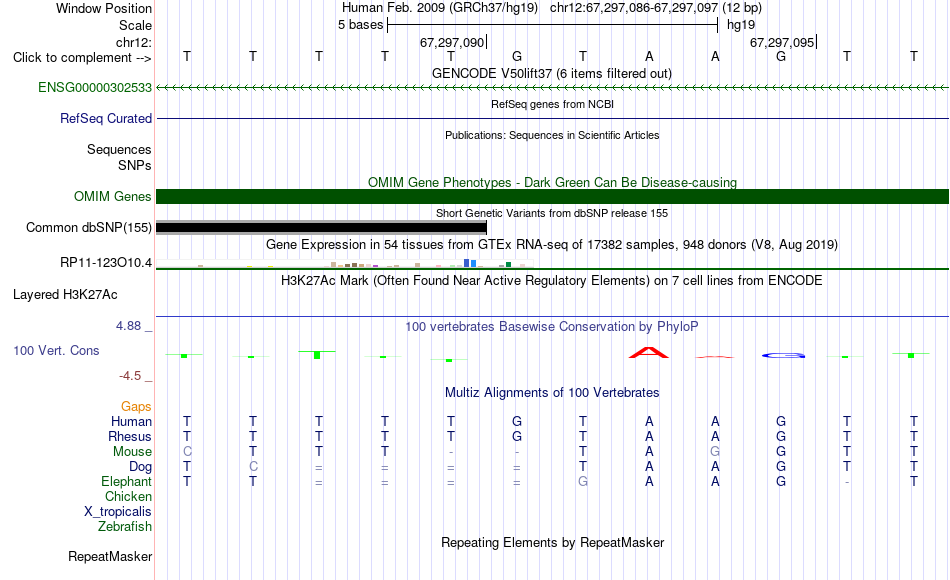The image size is (950, 580).
Task: Click the RefSeq genes from NCBI title
Action: pyautogui.click(x=552, y=104)
